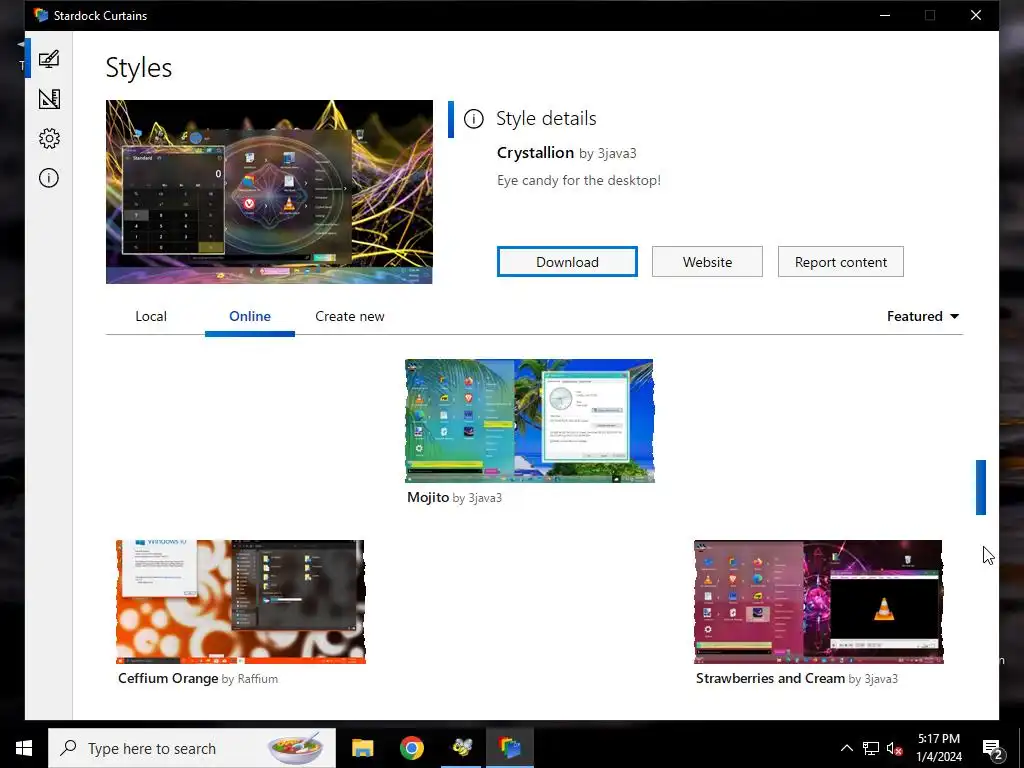Open the clock showing 5:17 PM
This screenshot has height=768, width=1024.
coord(938,748)
